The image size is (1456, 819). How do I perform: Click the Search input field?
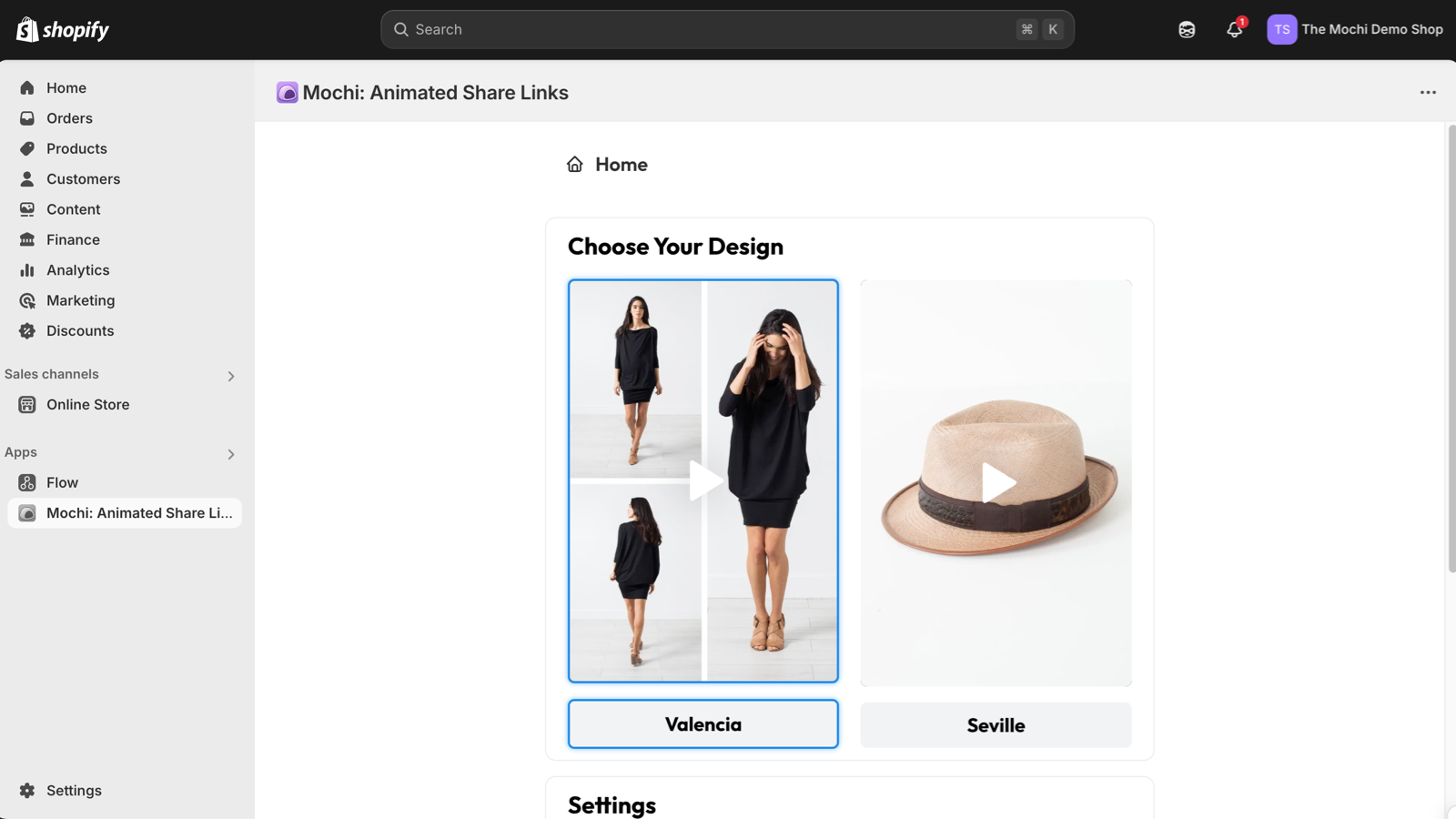point(727,29)
